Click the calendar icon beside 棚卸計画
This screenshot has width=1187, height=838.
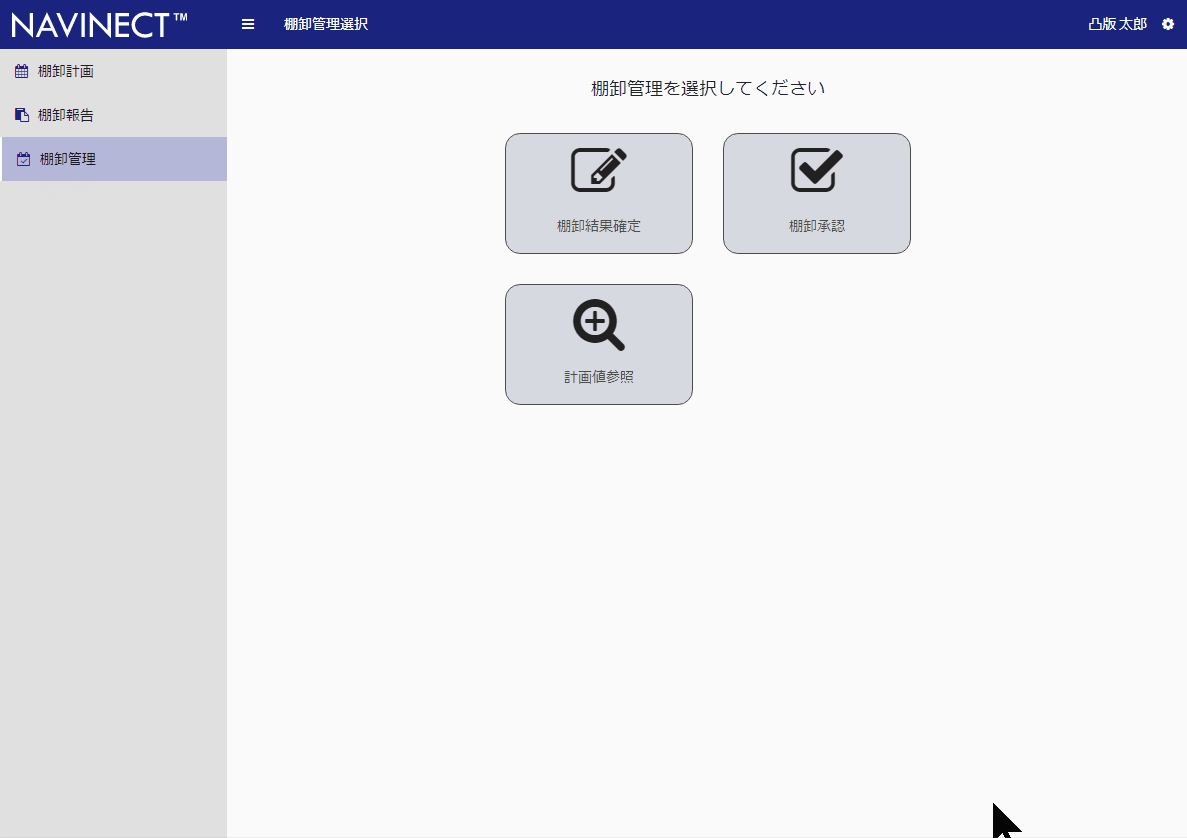(21, 70)
